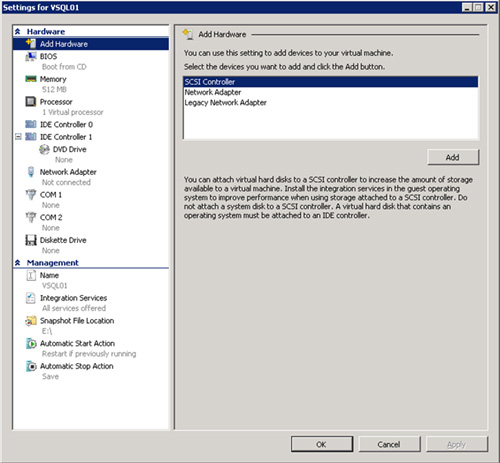Open the Memory settings icon
The height and width of the screenshot is (463, 500).
click(31, 79)
